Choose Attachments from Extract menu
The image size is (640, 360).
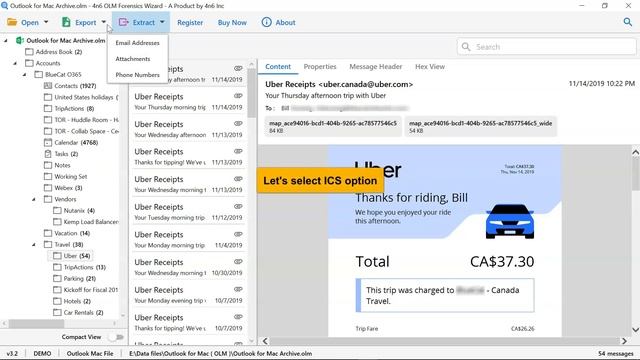click(138, 59)
